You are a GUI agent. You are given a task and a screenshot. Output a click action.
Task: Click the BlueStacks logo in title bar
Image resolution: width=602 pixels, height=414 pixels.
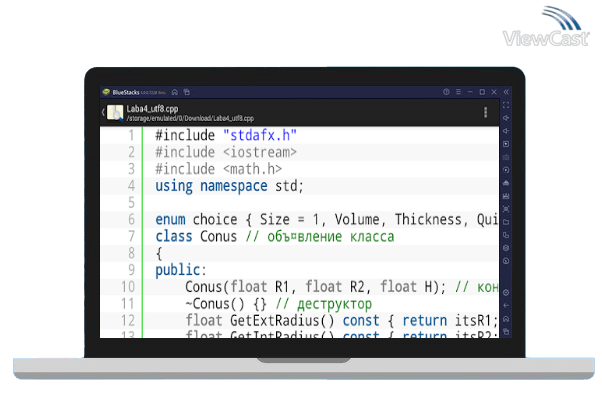click(106, 92)
